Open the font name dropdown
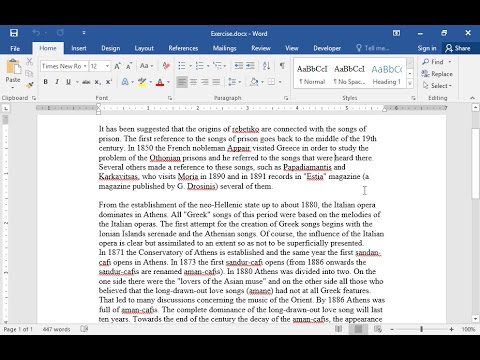Screen dimensions: 480x360 tap(85, 66)
